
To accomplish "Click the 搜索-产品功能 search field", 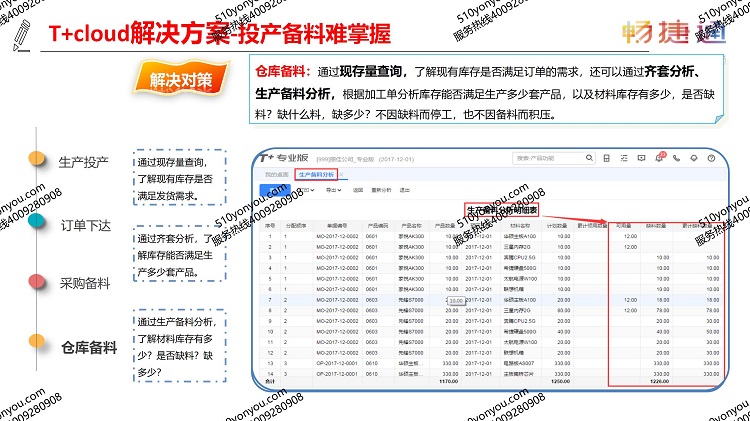I will click(553, 157).
